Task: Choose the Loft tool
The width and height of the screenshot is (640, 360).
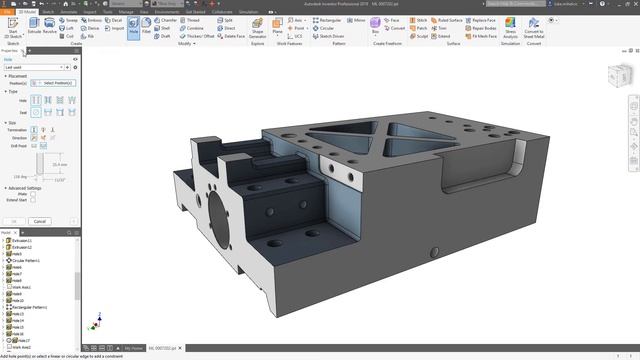Action: [67, 28]
